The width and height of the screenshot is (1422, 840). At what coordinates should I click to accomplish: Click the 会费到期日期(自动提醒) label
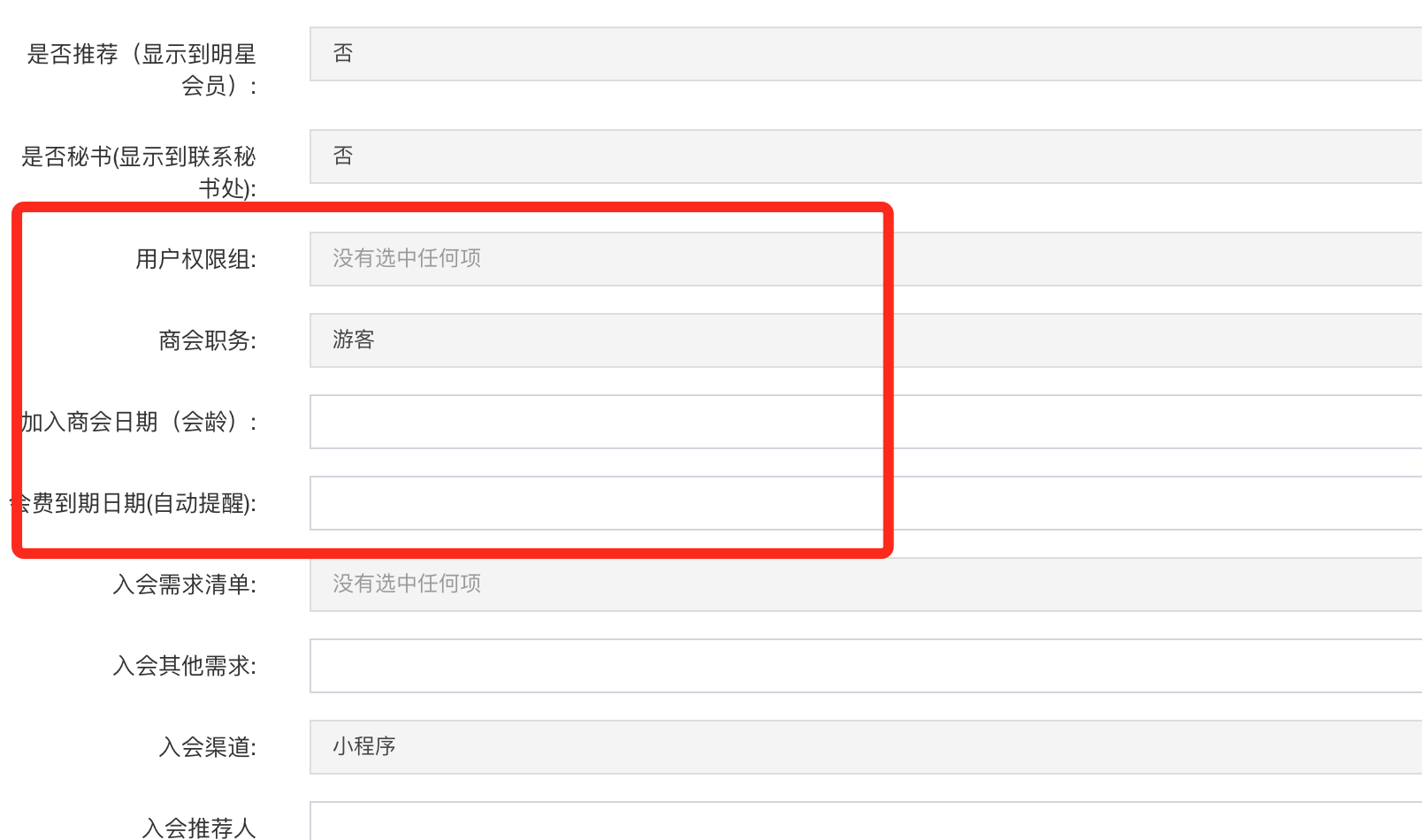coord(139,503)
